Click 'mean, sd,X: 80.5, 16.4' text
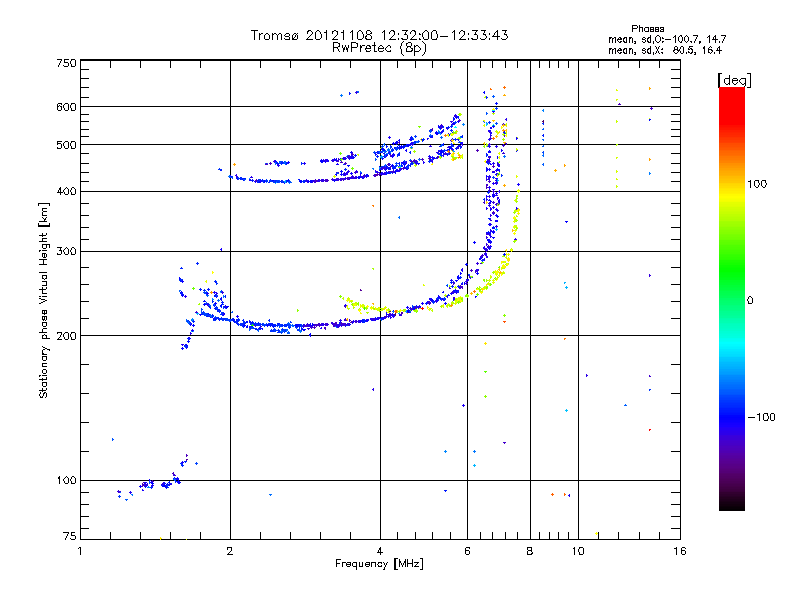Screen dimensions: 800x600 tap(665, 50)
